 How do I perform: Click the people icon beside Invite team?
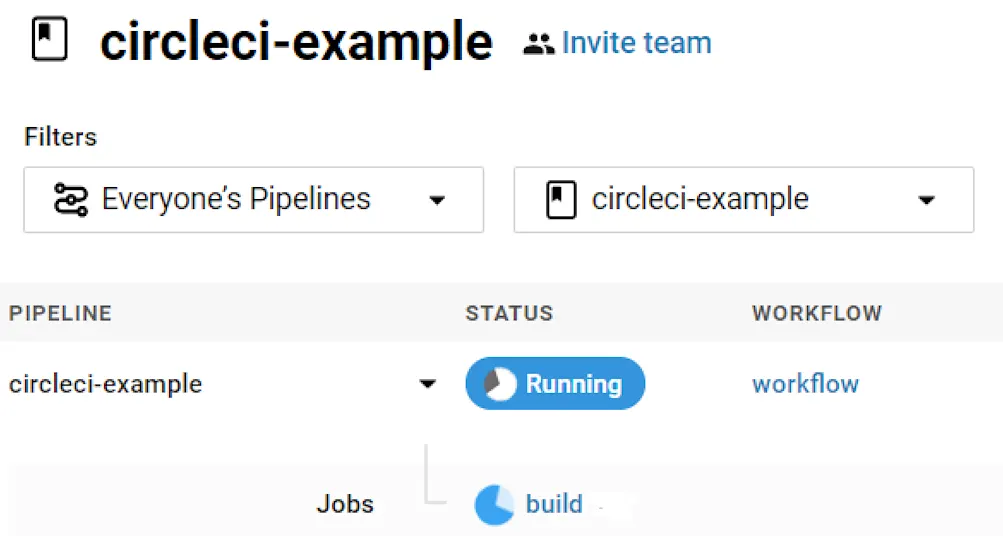[538, 44]
